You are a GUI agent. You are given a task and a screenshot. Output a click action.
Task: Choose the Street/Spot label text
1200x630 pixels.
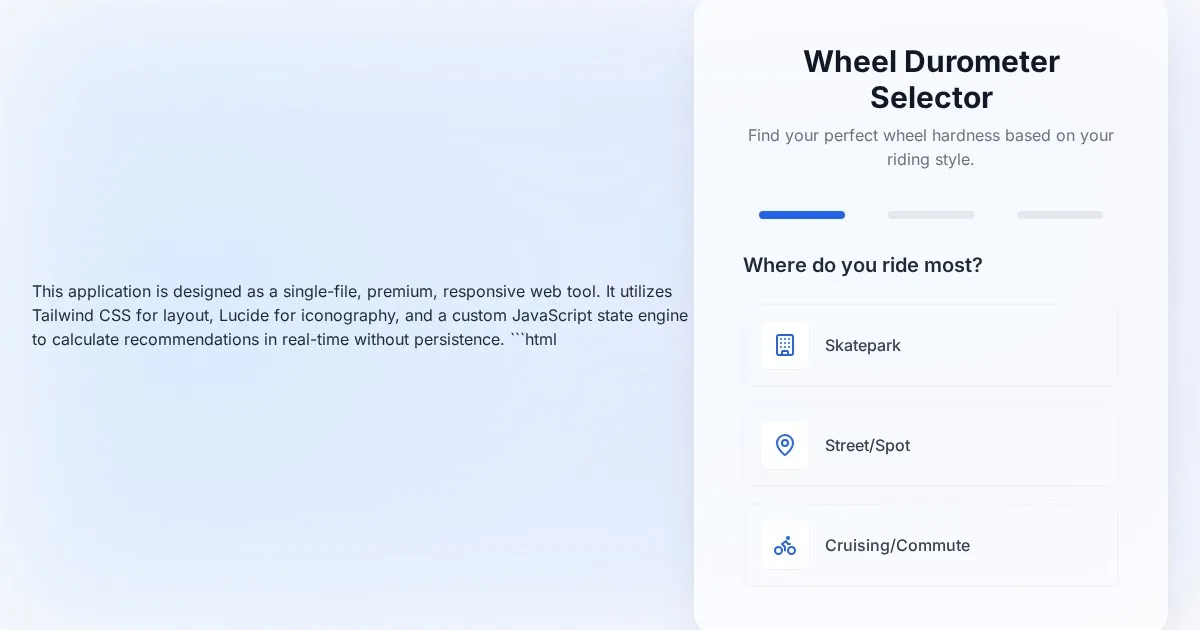point(867,445)
